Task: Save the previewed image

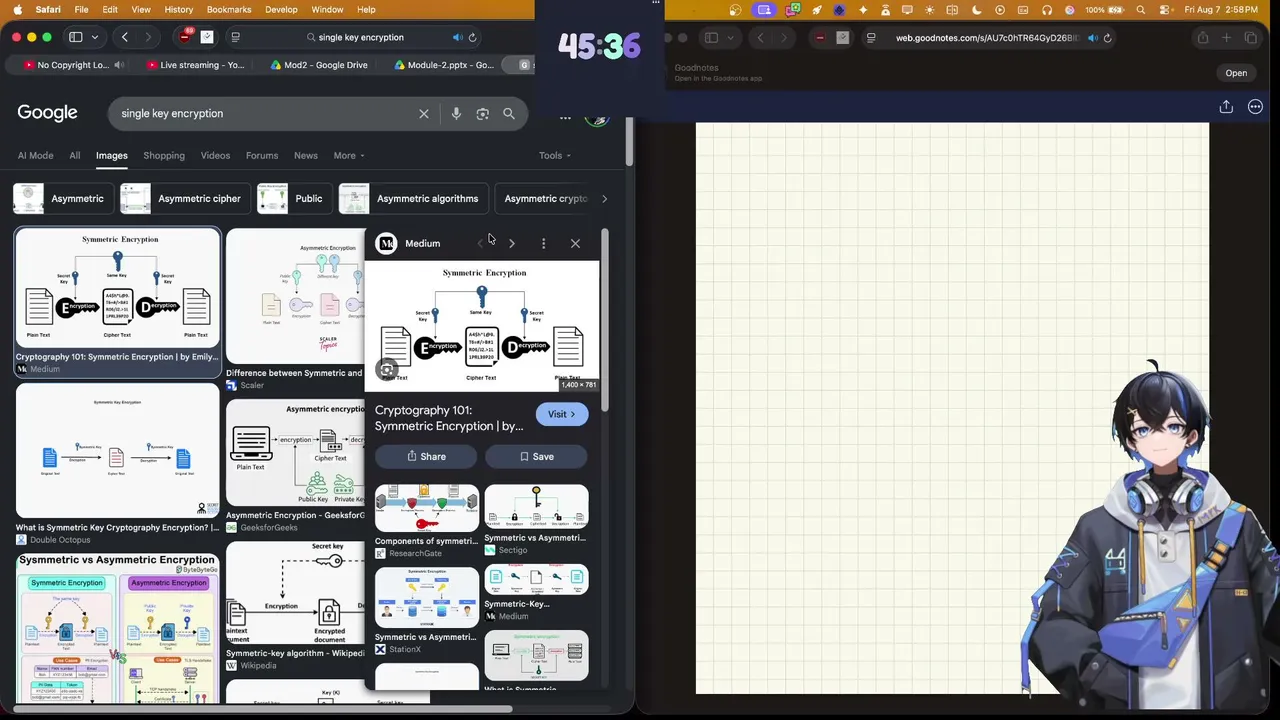Action: click(537, 457)
